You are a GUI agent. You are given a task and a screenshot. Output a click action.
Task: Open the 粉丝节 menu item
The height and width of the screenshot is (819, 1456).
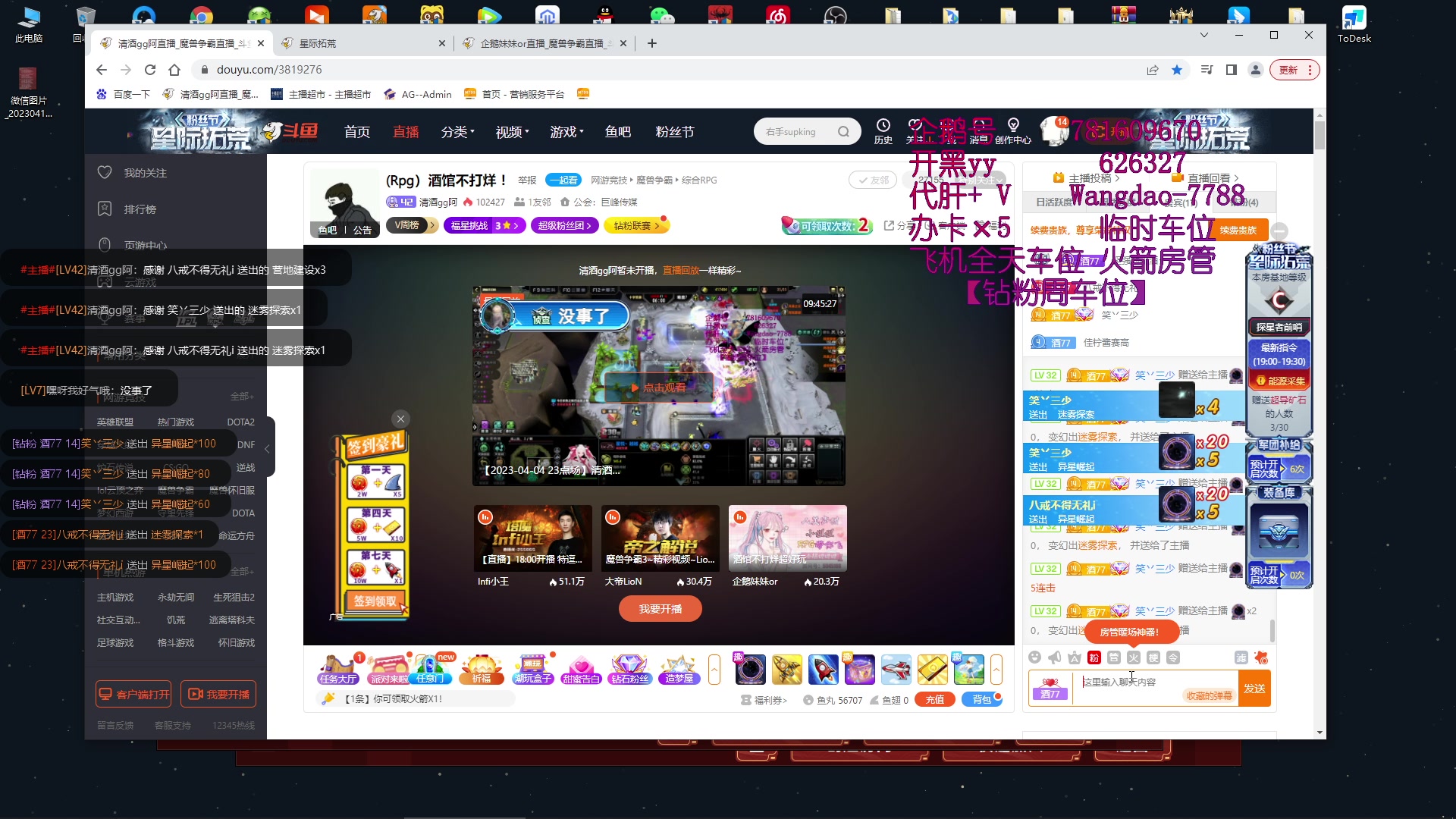674,132
